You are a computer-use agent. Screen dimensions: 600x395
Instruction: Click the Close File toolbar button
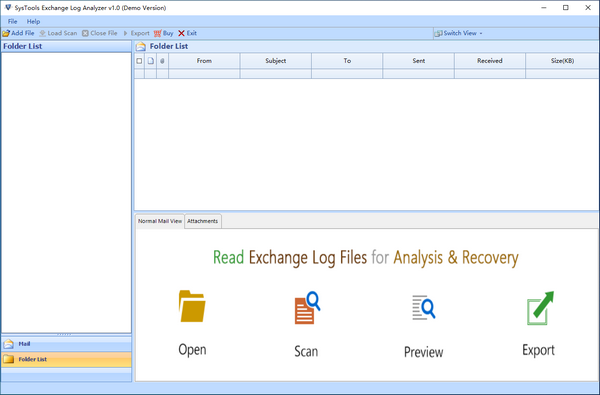(x=100, y=33)
